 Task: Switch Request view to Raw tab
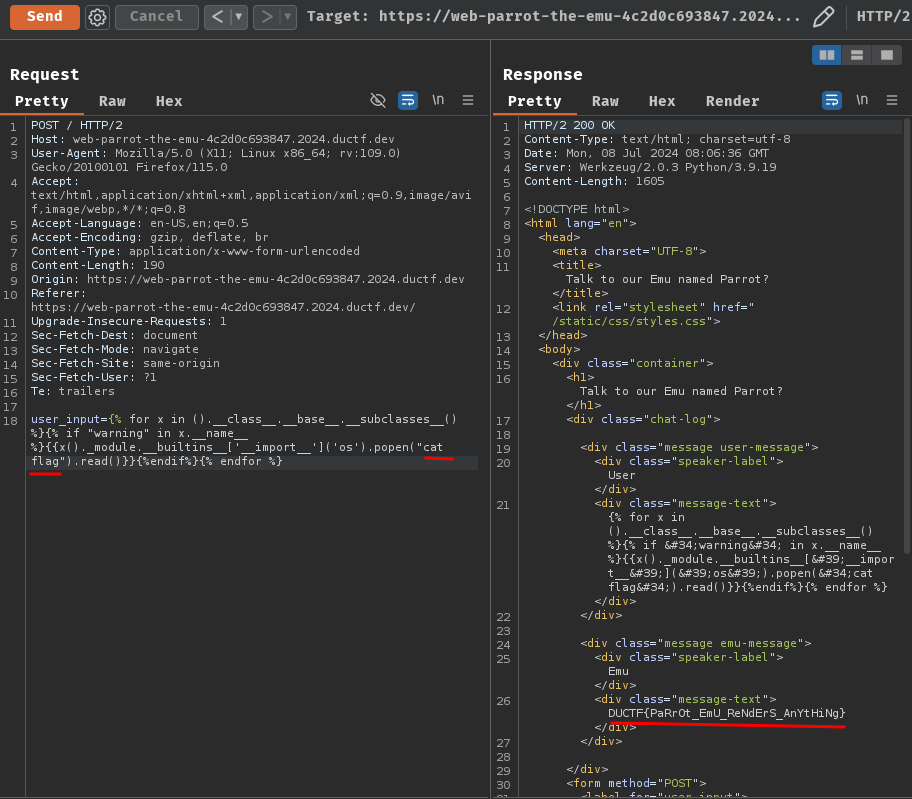tap(112, 101)
